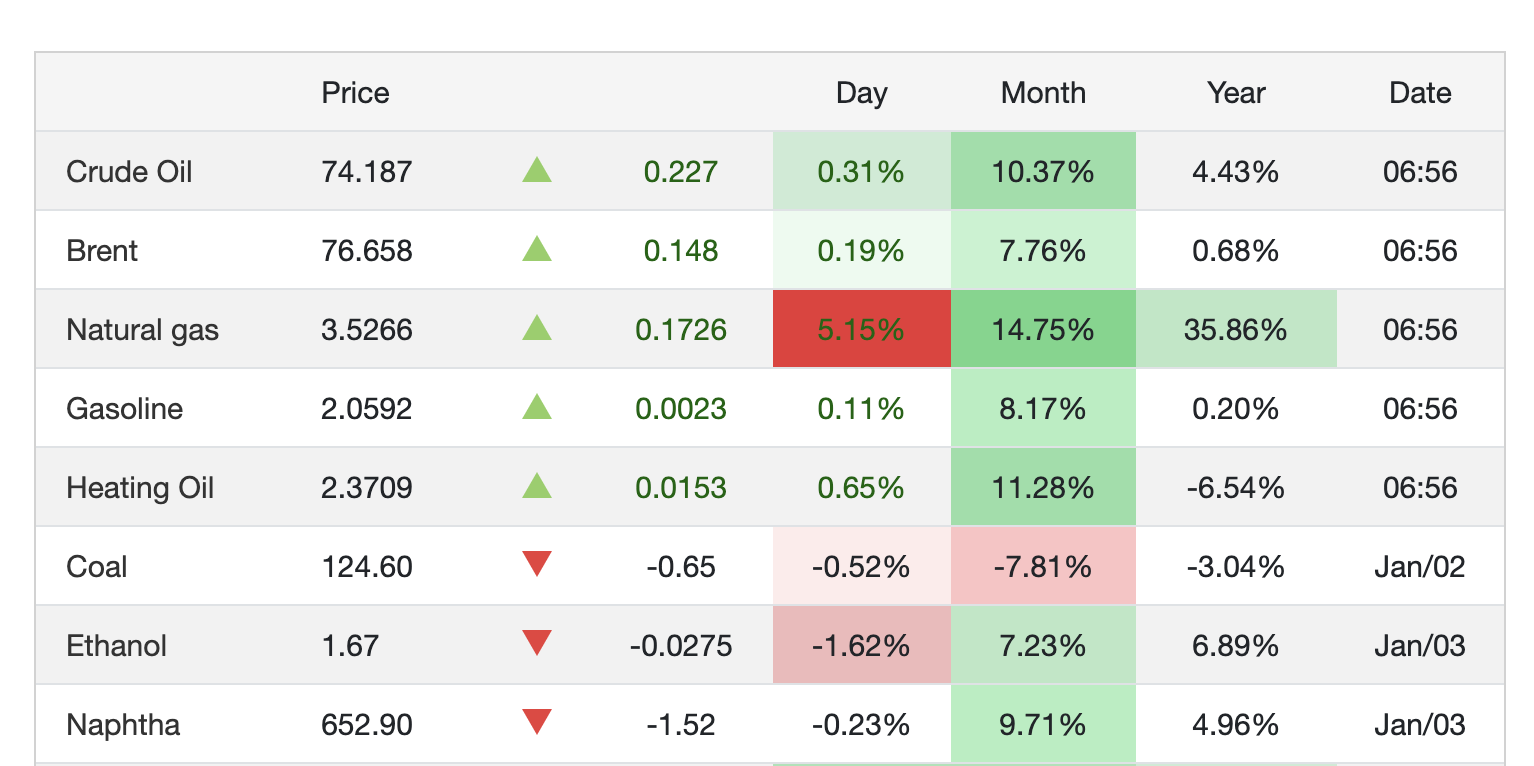Select Crude Oil price 74.187
The width and height of the screenshot is (1534, 766).
click(366, 172)
